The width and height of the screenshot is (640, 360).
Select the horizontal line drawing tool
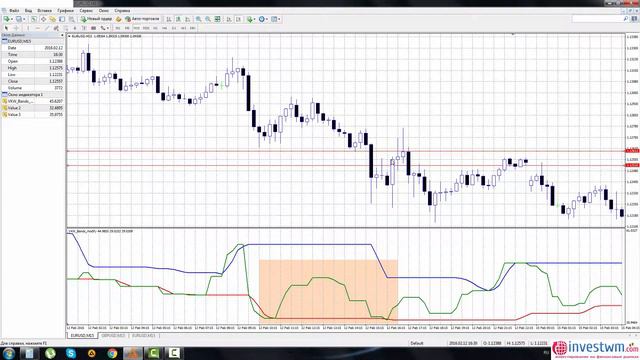click(38, 28)
